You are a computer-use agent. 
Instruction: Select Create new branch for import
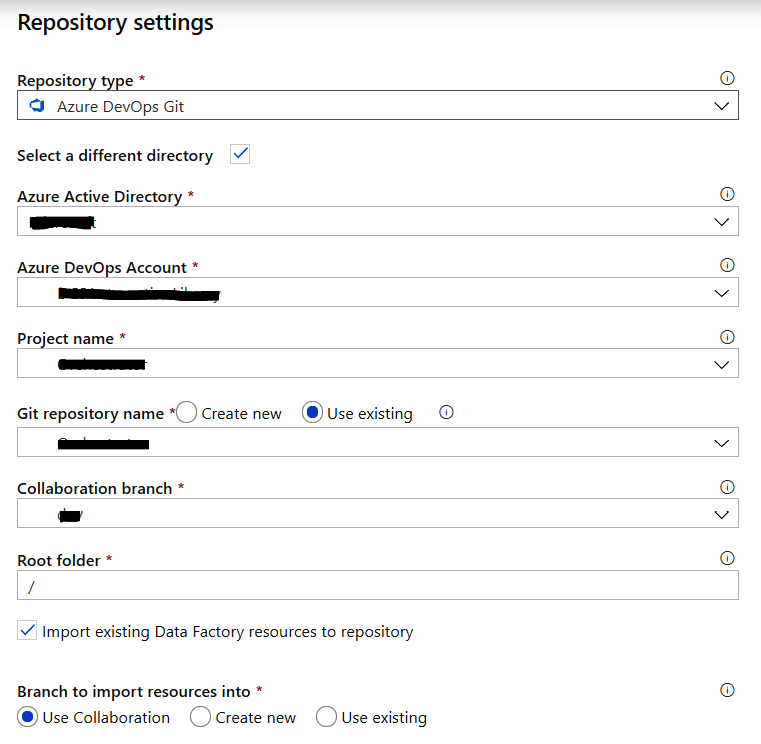(200, 717)
